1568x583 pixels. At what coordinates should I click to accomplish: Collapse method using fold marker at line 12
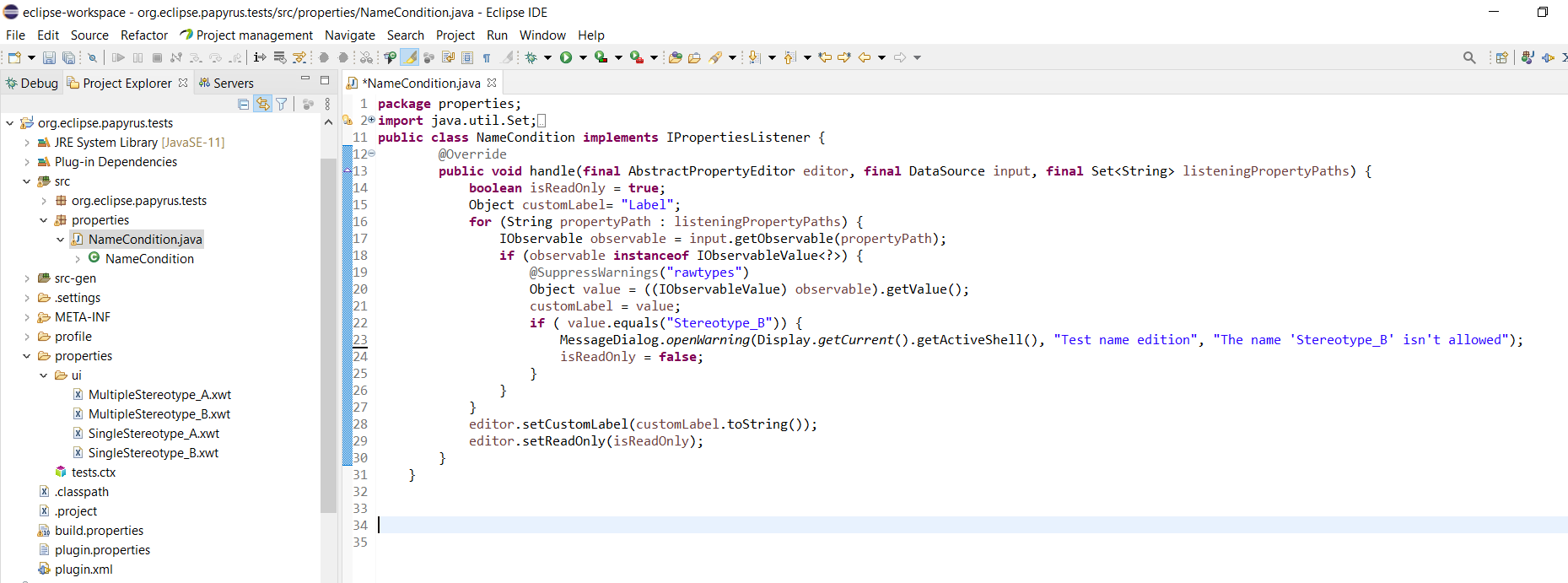pos(372,154)
